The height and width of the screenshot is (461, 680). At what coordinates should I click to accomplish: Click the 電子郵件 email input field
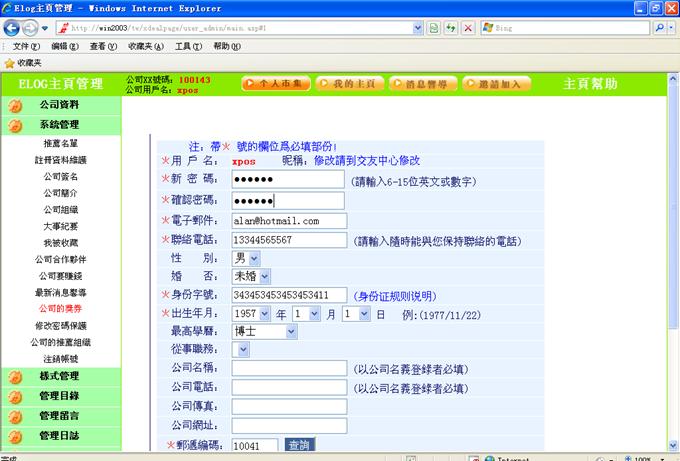tap(288, 221)
